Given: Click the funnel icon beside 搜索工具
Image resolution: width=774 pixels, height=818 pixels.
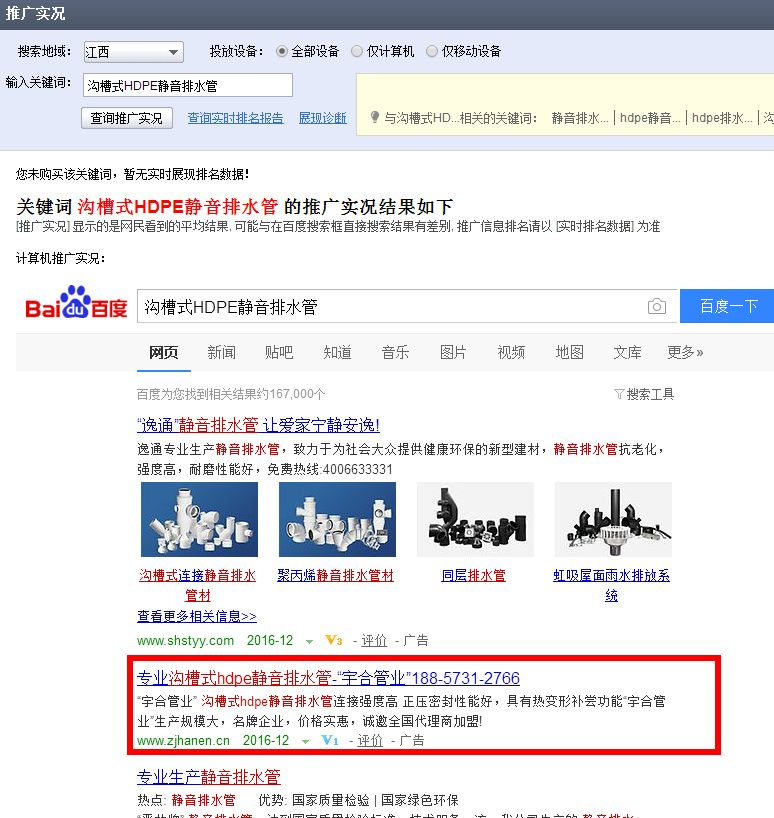Looking at the screenshot, I should point(619,394).
